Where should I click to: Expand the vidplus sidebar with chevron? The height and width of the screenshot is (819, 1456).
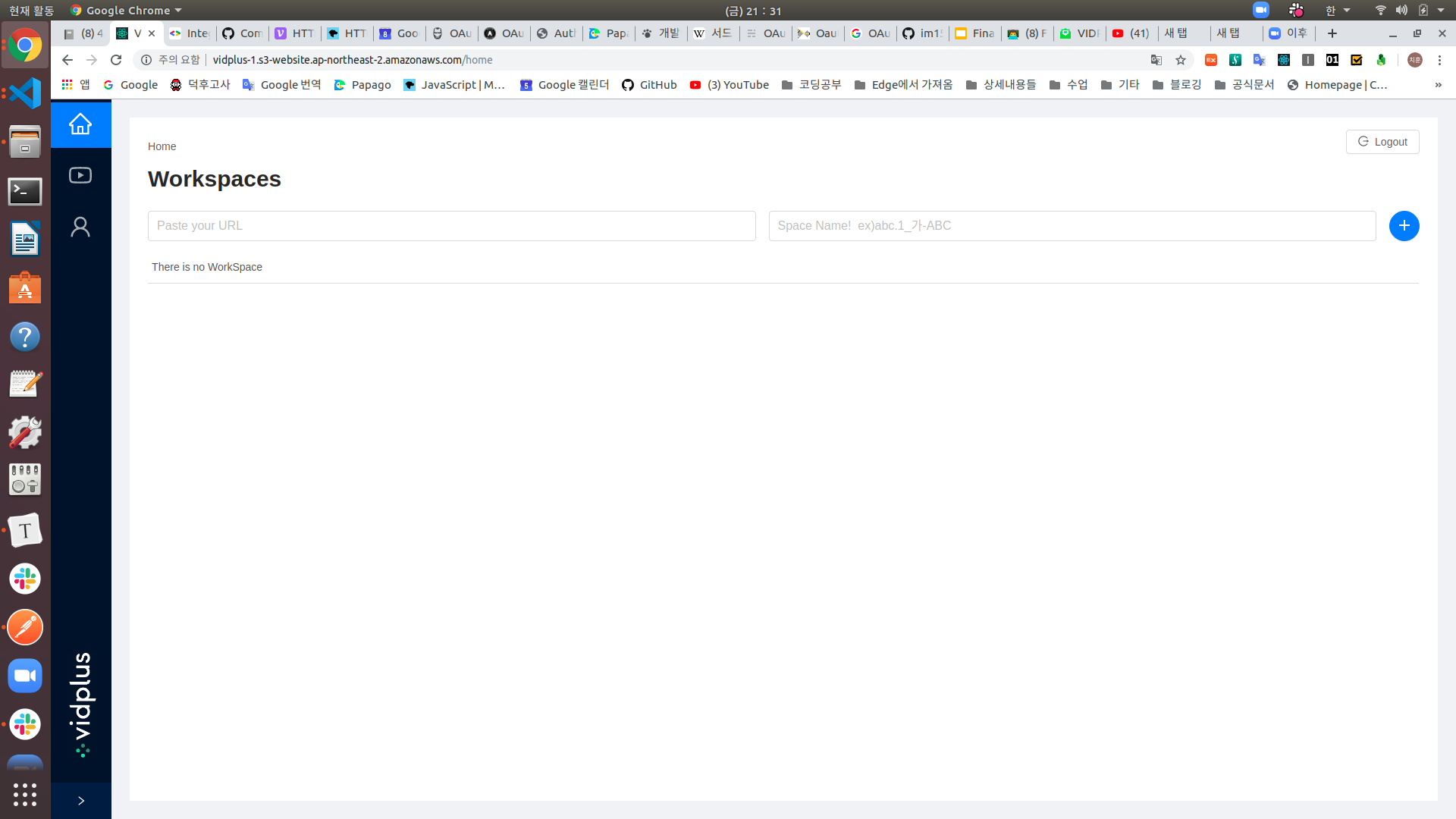click(x=80, y=801)
